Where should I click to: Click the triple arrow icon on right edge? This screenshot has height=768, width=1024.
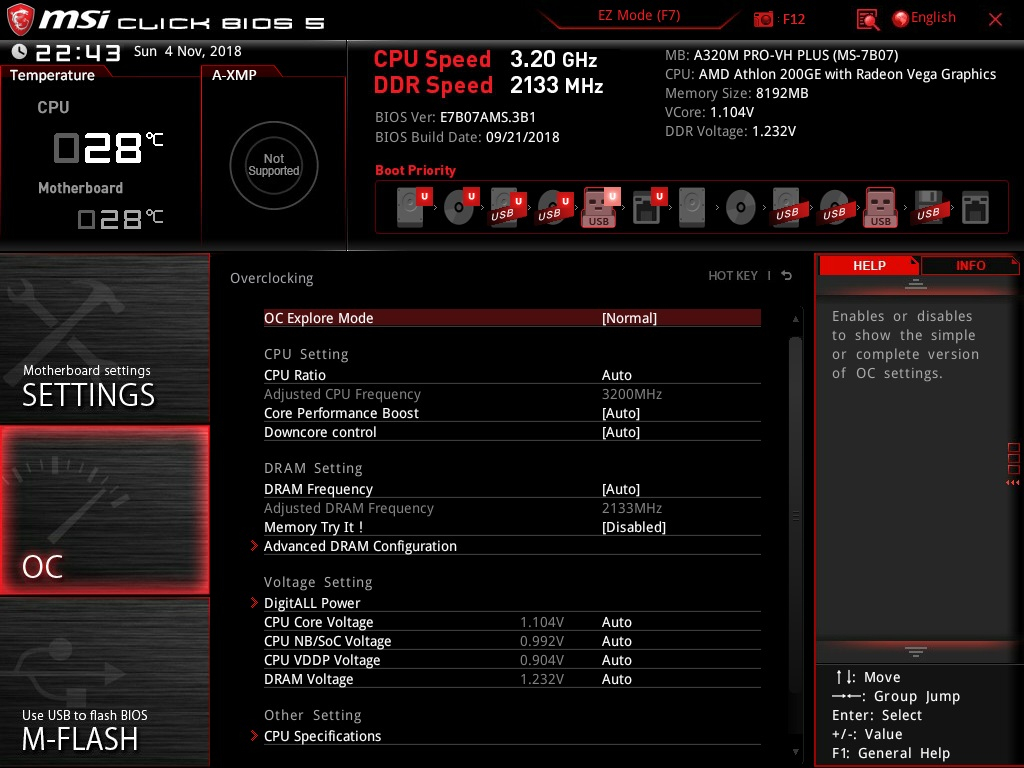point(1012,483)
